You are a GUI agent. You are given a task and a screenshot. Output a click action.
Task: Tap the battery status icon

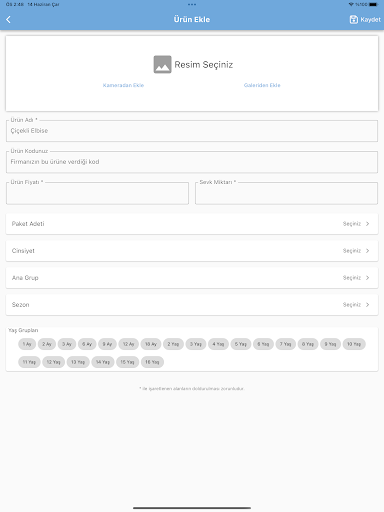pos(374,4)
